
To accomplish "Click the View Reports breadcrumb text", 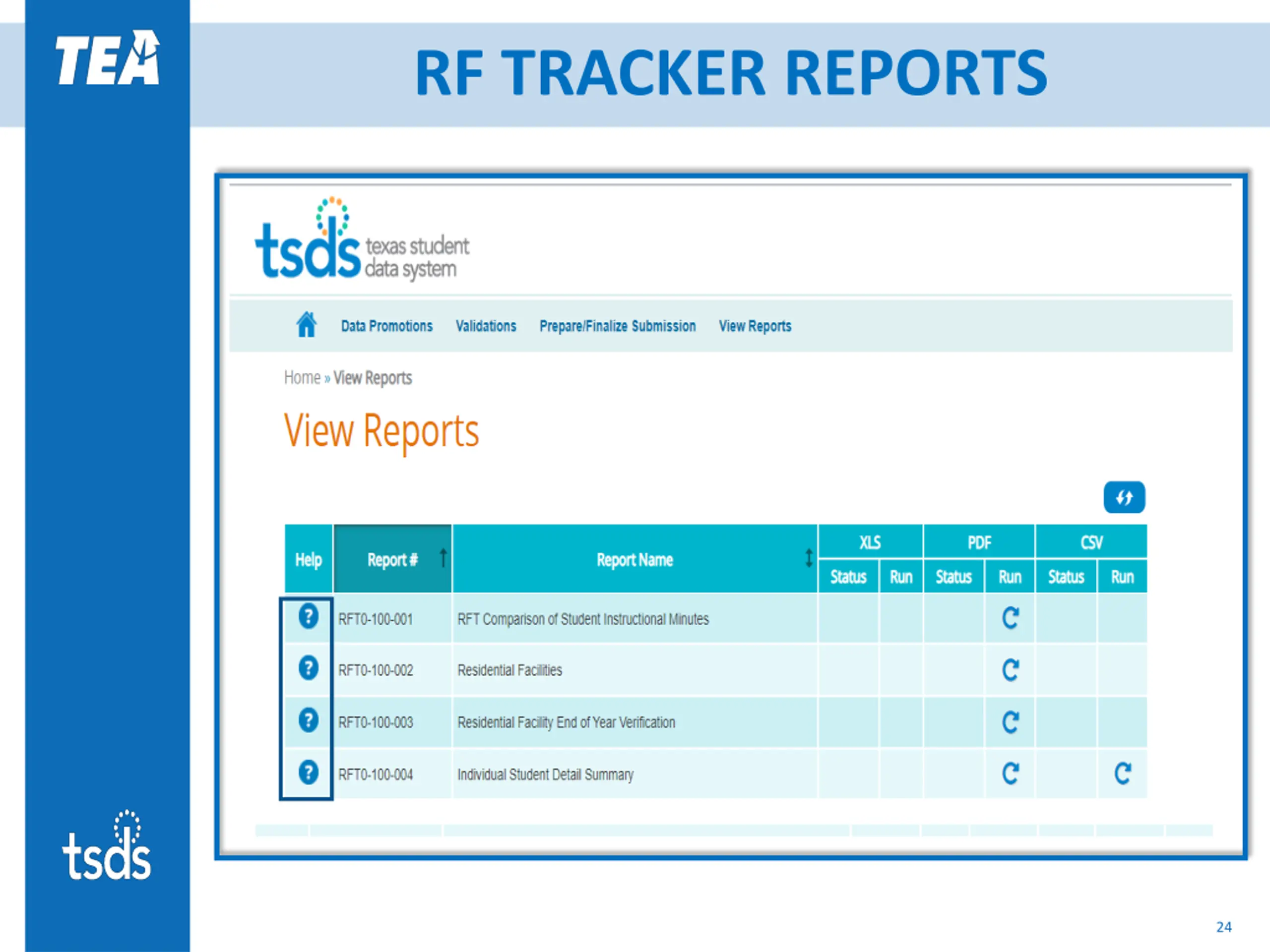I will click(373, 378).
